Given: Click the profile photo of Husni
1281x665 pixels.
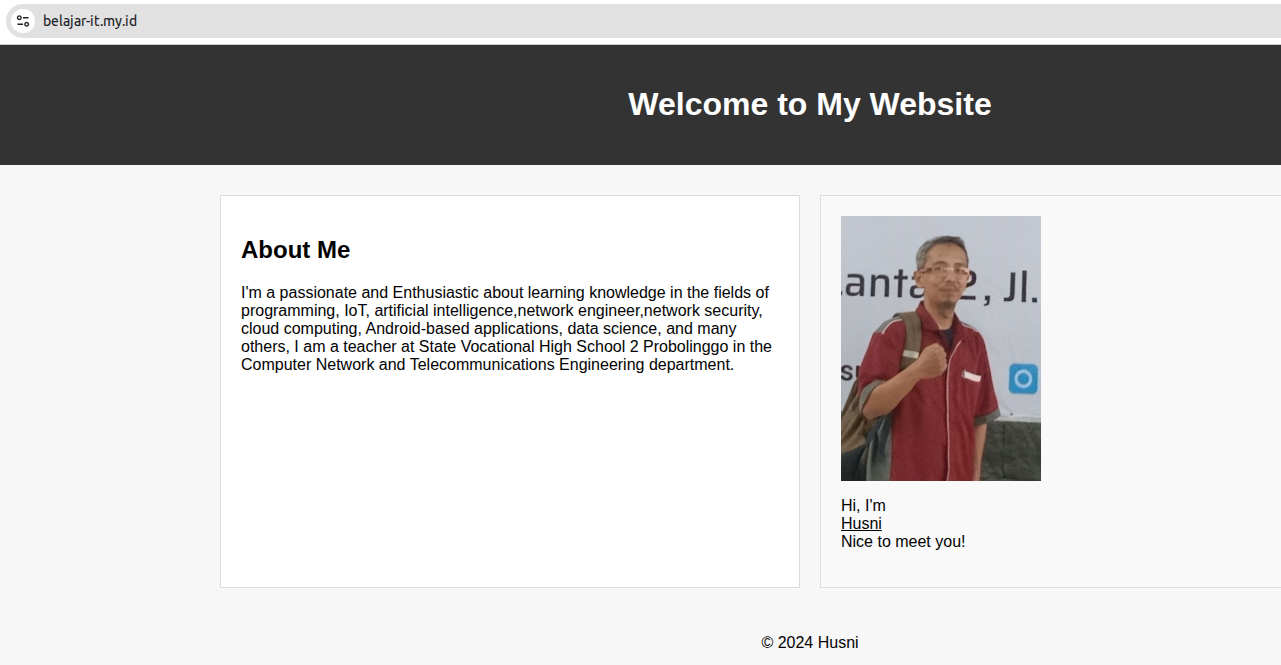Looking at the screenshot, I should pyautogui.click(x=941, y=348).
